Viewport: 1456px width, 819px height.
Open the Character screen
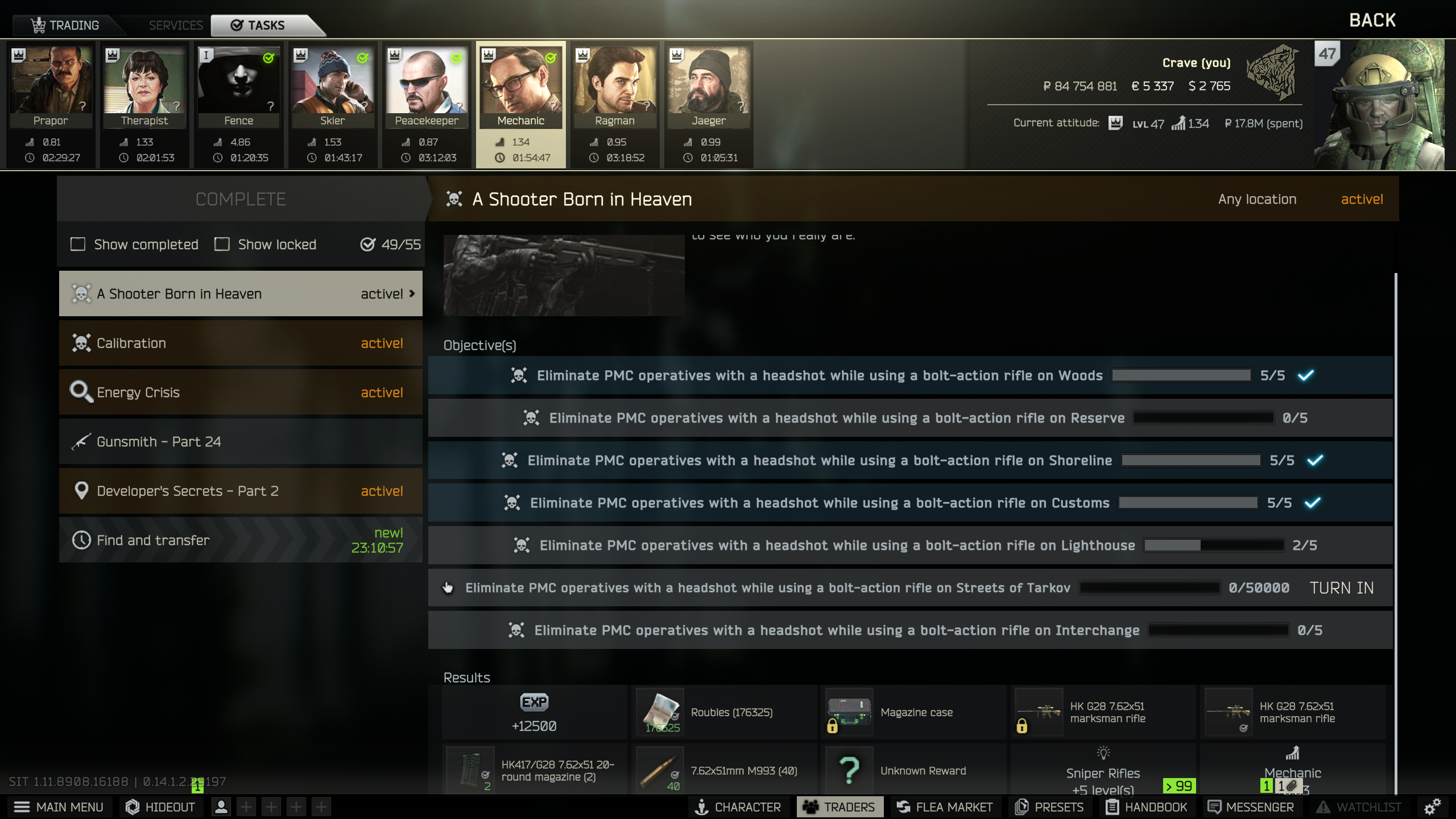(738, 806)
